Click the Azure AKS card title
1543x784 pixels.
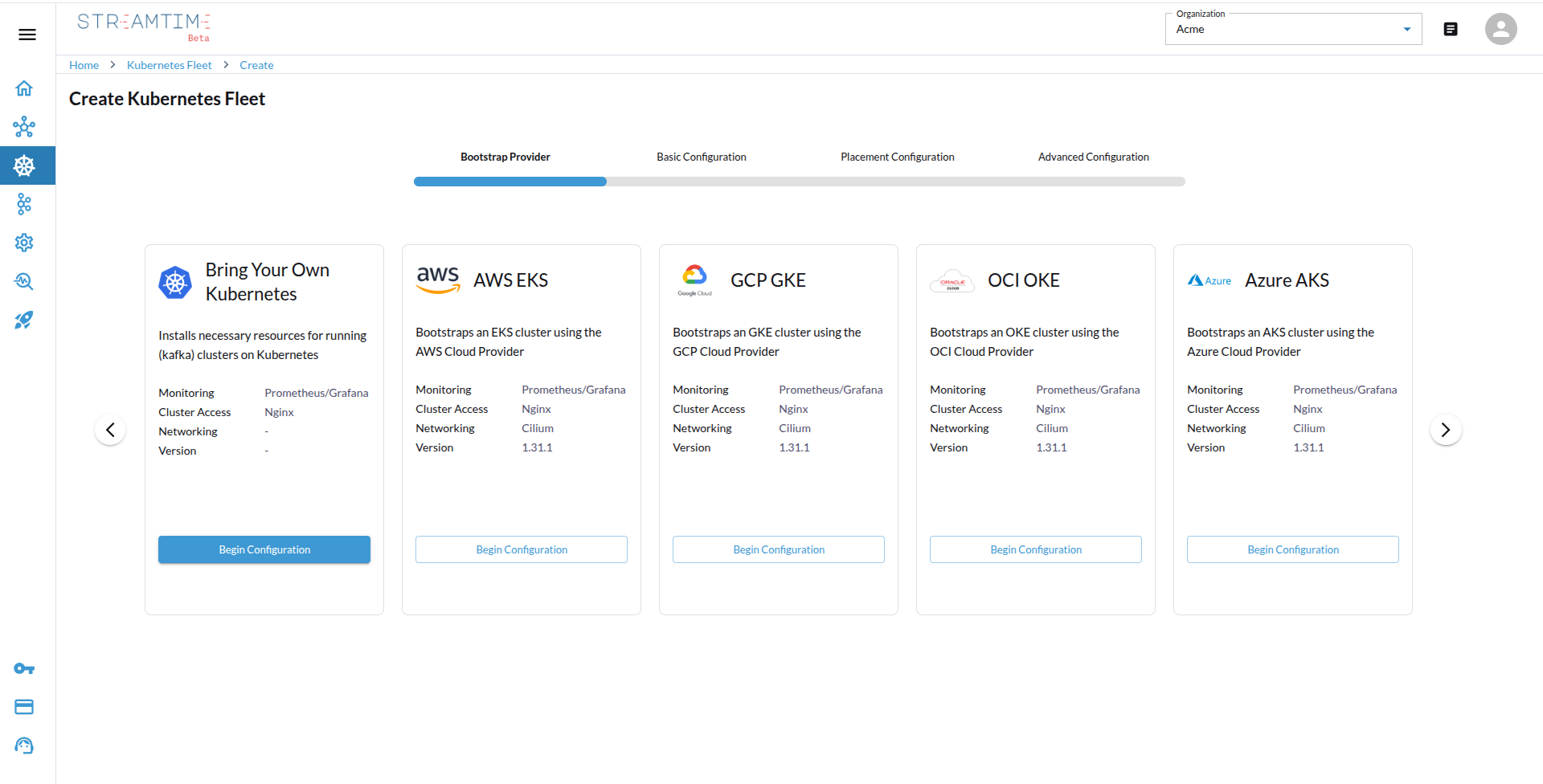click(x=1287, y=280)
